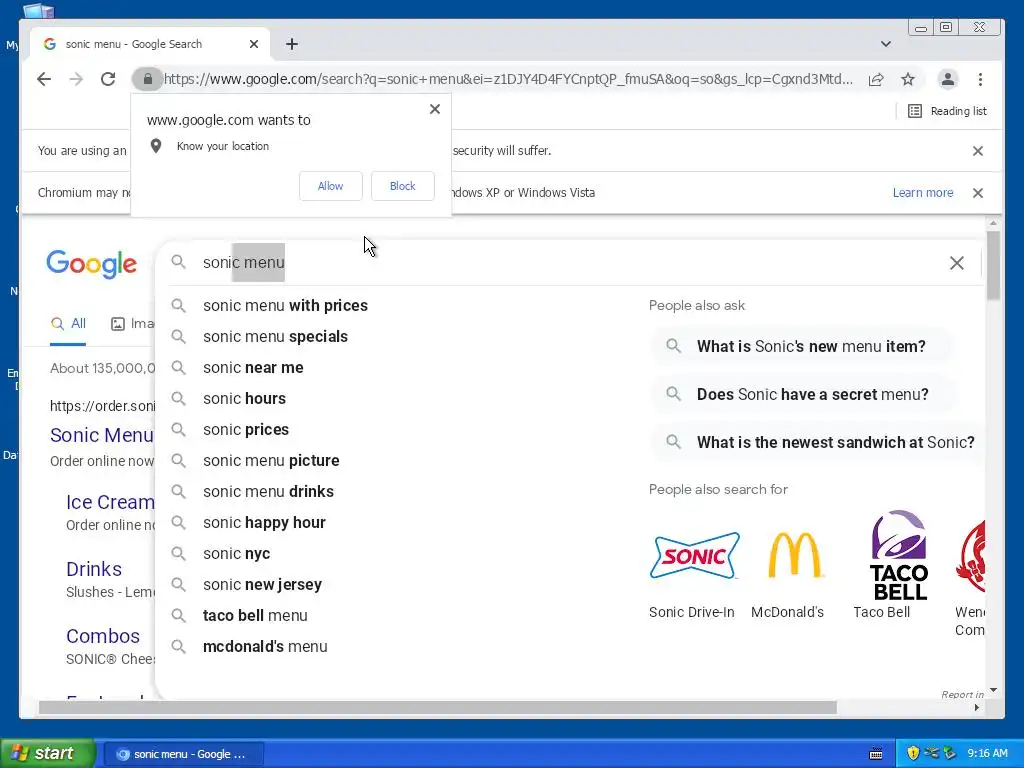Share this page using the share icon

(876, 79)
